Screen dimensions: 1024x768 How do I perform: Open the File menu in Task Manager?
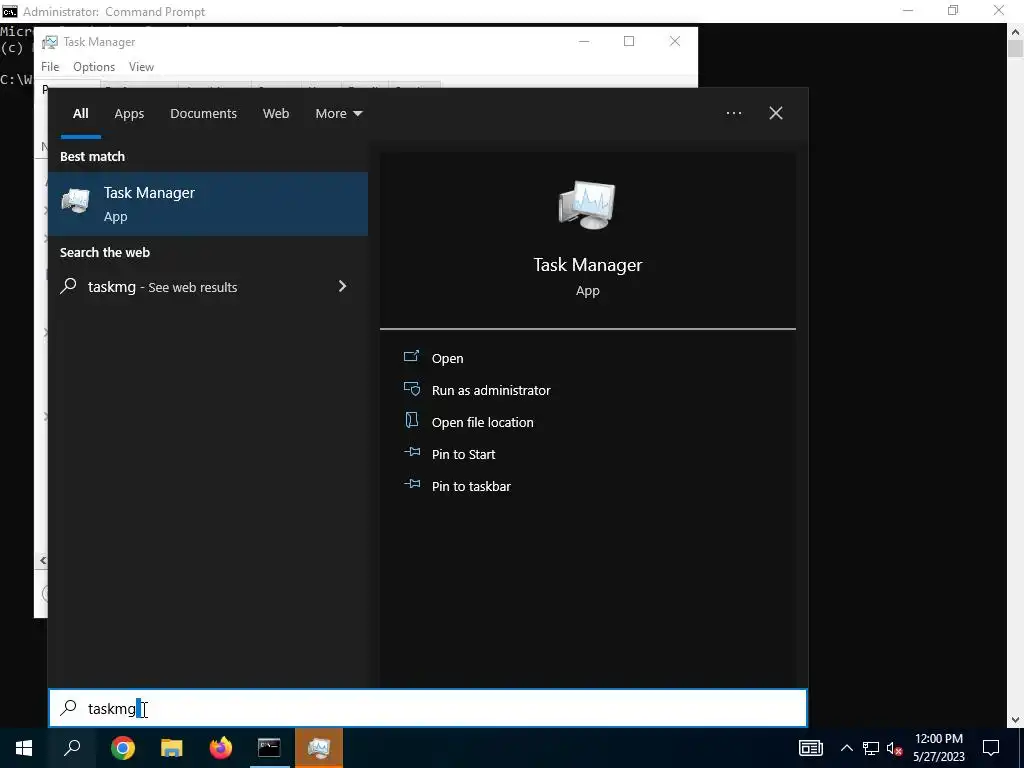tap(50, 67)
